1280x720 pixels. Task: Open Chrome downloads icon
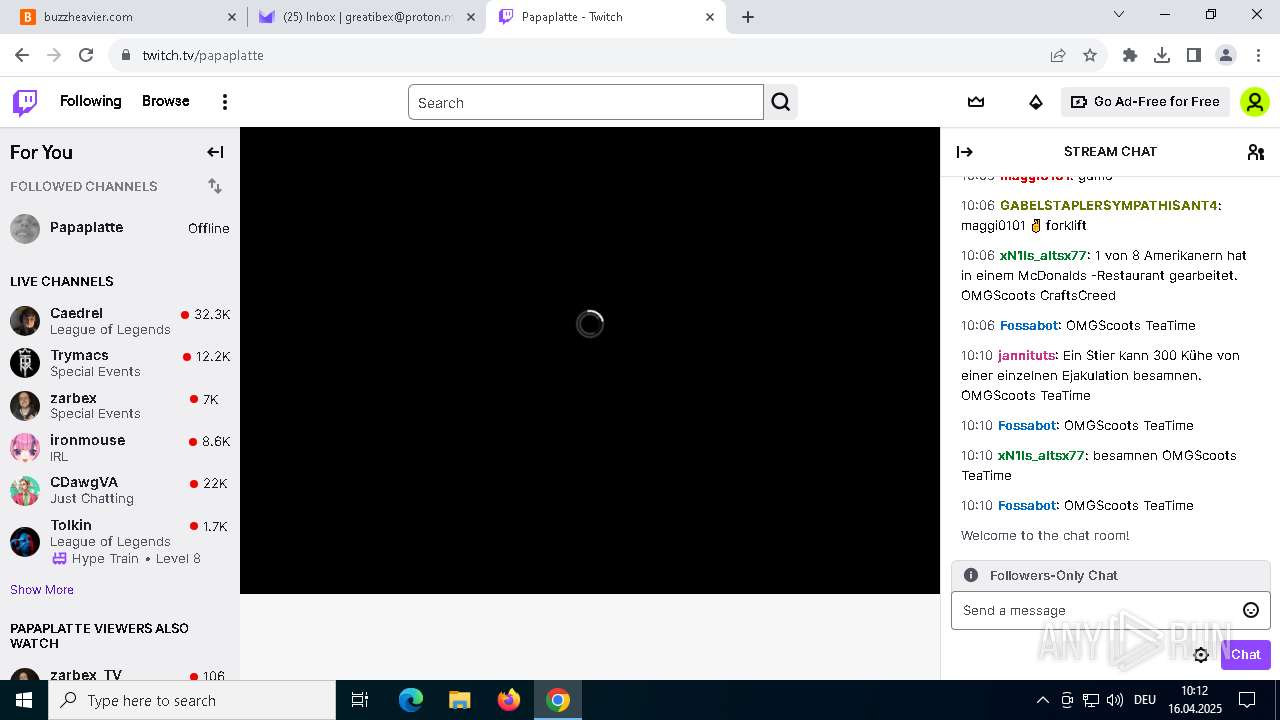tap(1162, 55)
